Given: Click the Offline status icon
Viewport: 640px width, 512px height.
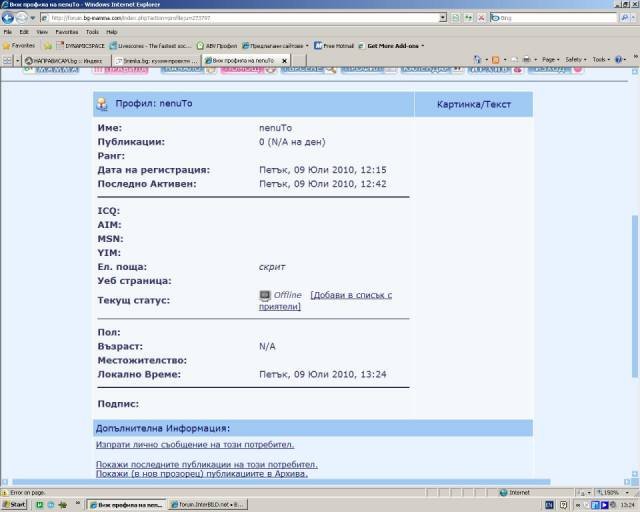Looking at the screenshot, I should tap(265, 295).
